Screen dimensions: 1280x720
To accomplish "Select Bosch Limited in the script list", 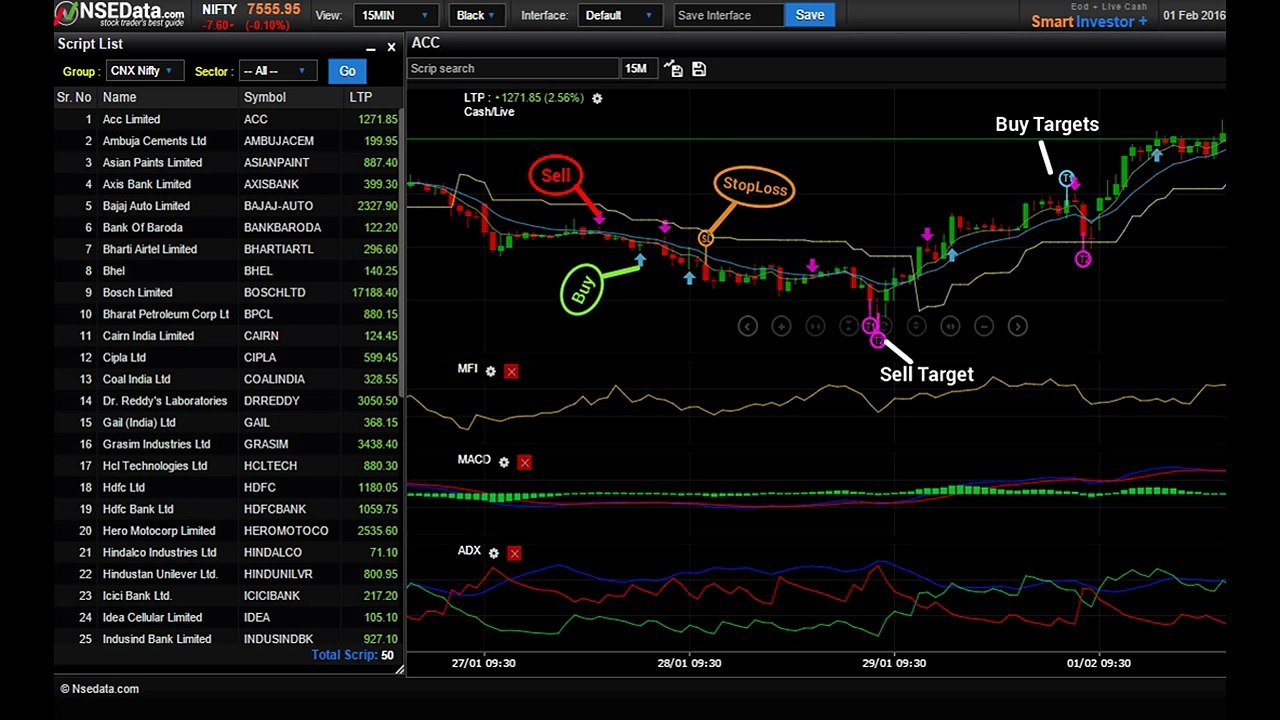I will coord(138,292).
